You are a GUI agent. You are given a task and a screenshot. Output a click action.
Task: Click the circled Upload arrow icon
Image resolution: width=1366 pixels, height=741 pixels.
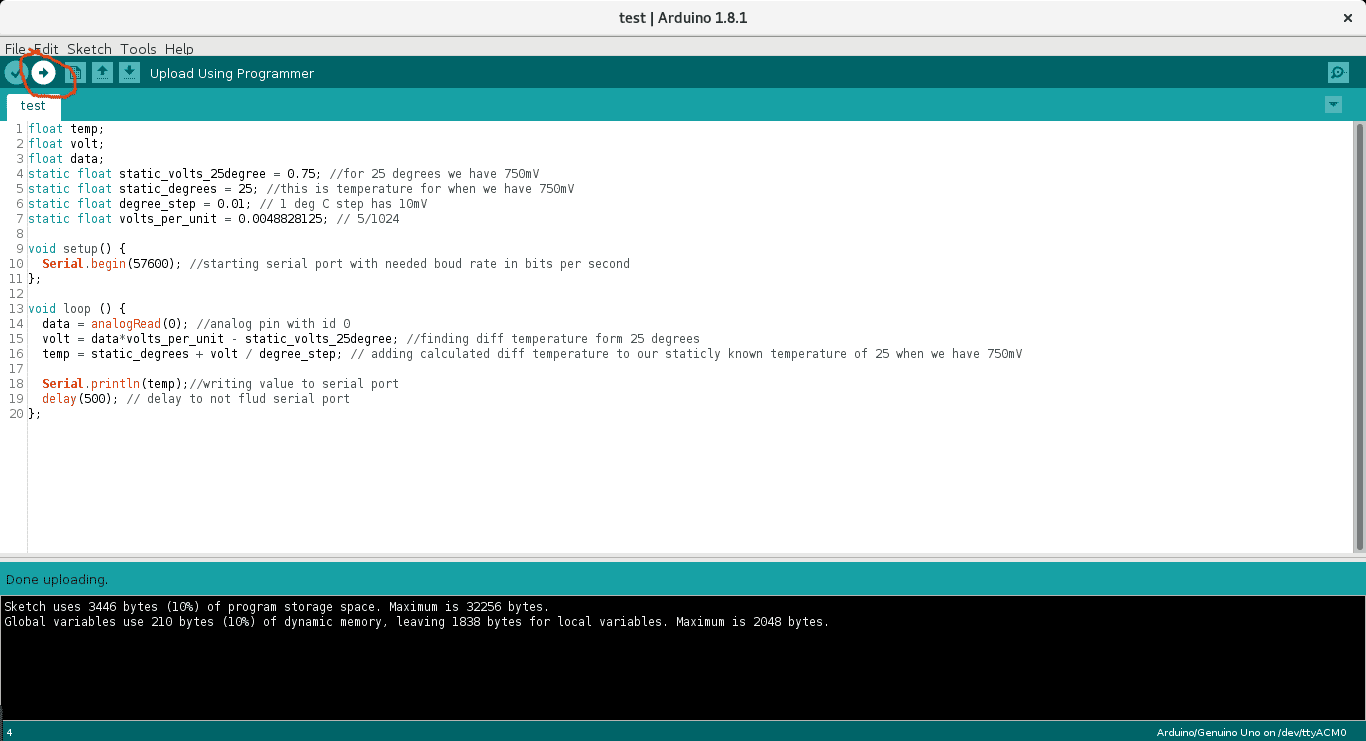coord(42,72)
